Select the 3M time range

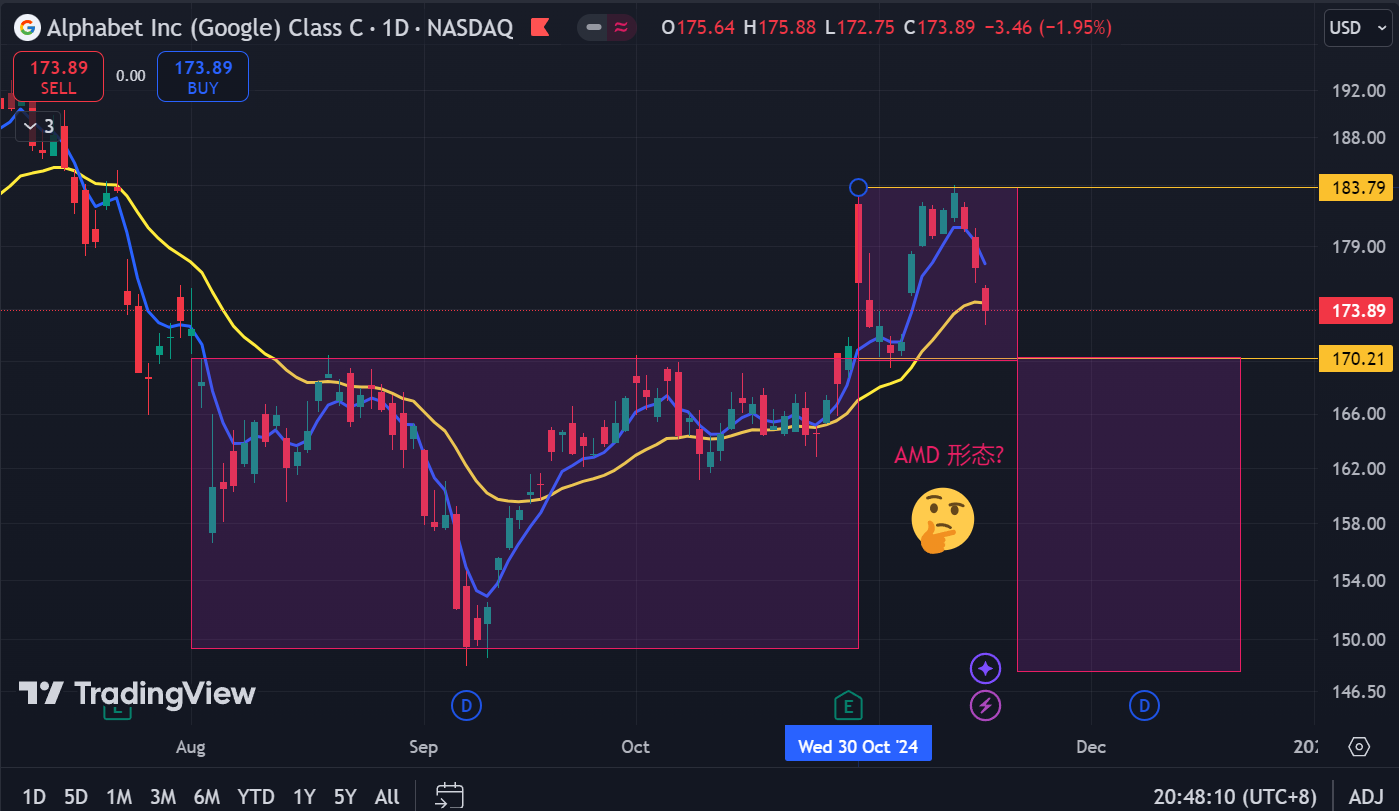163,796
